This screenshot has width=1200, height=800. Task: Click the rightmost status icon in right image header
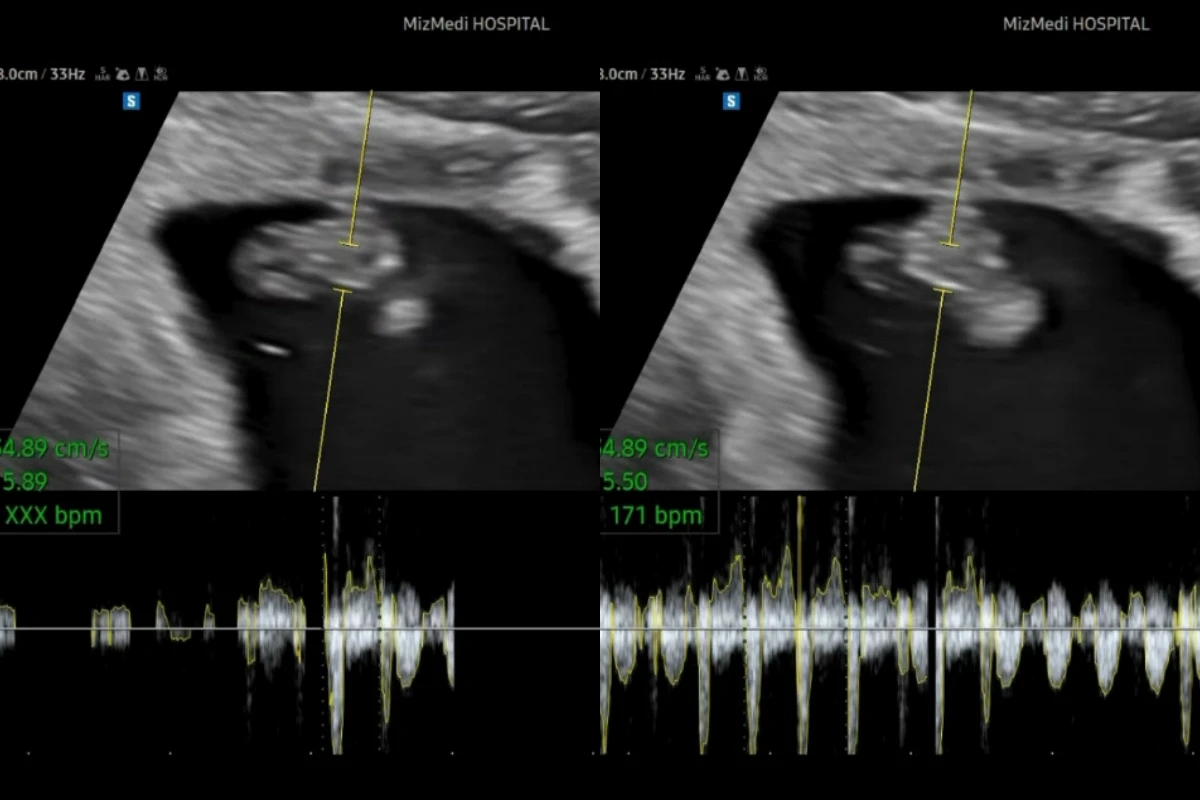761,74
